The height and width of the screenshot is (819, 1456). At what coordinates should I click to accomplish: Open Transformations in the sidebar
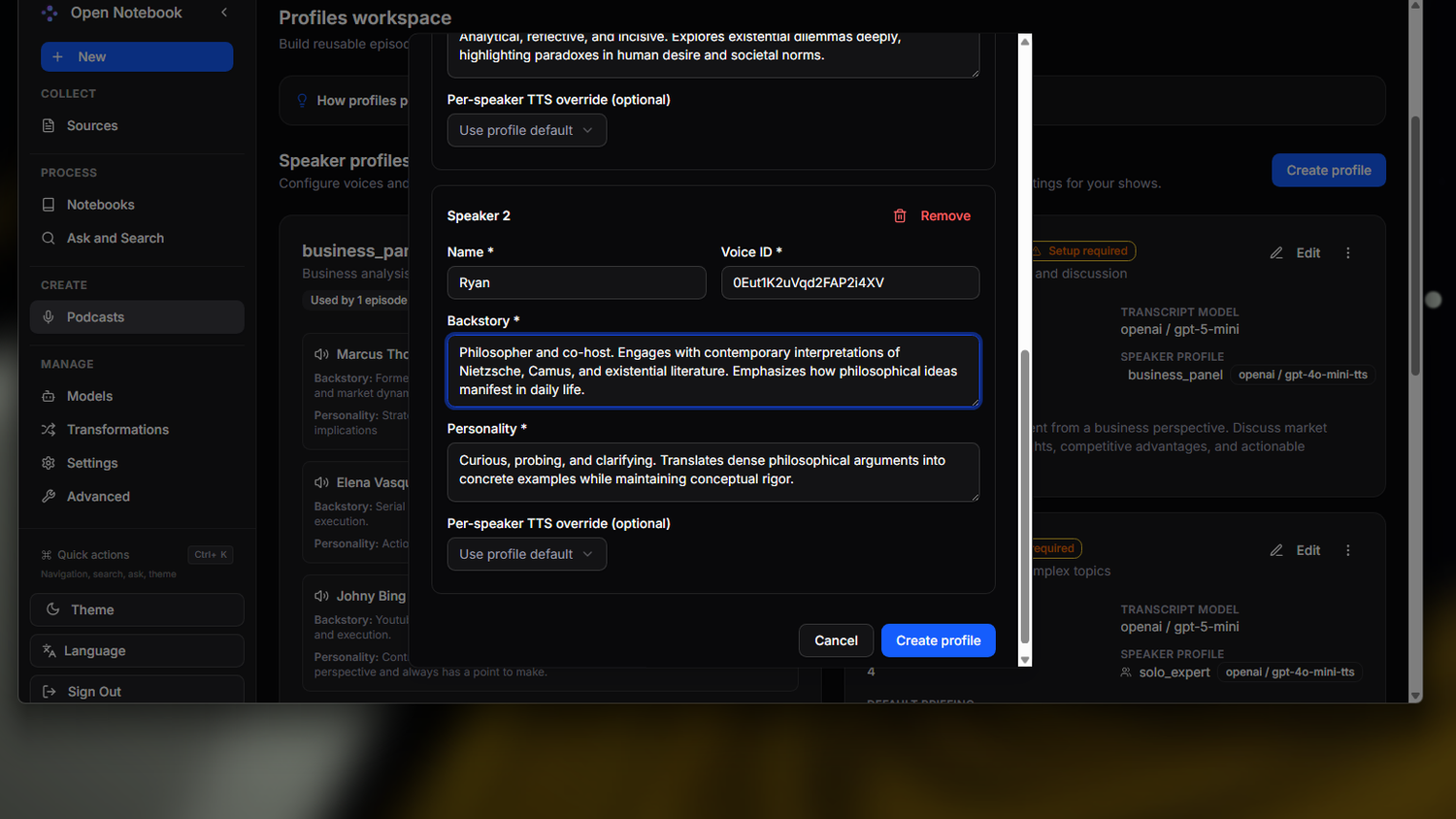(137, 429)
